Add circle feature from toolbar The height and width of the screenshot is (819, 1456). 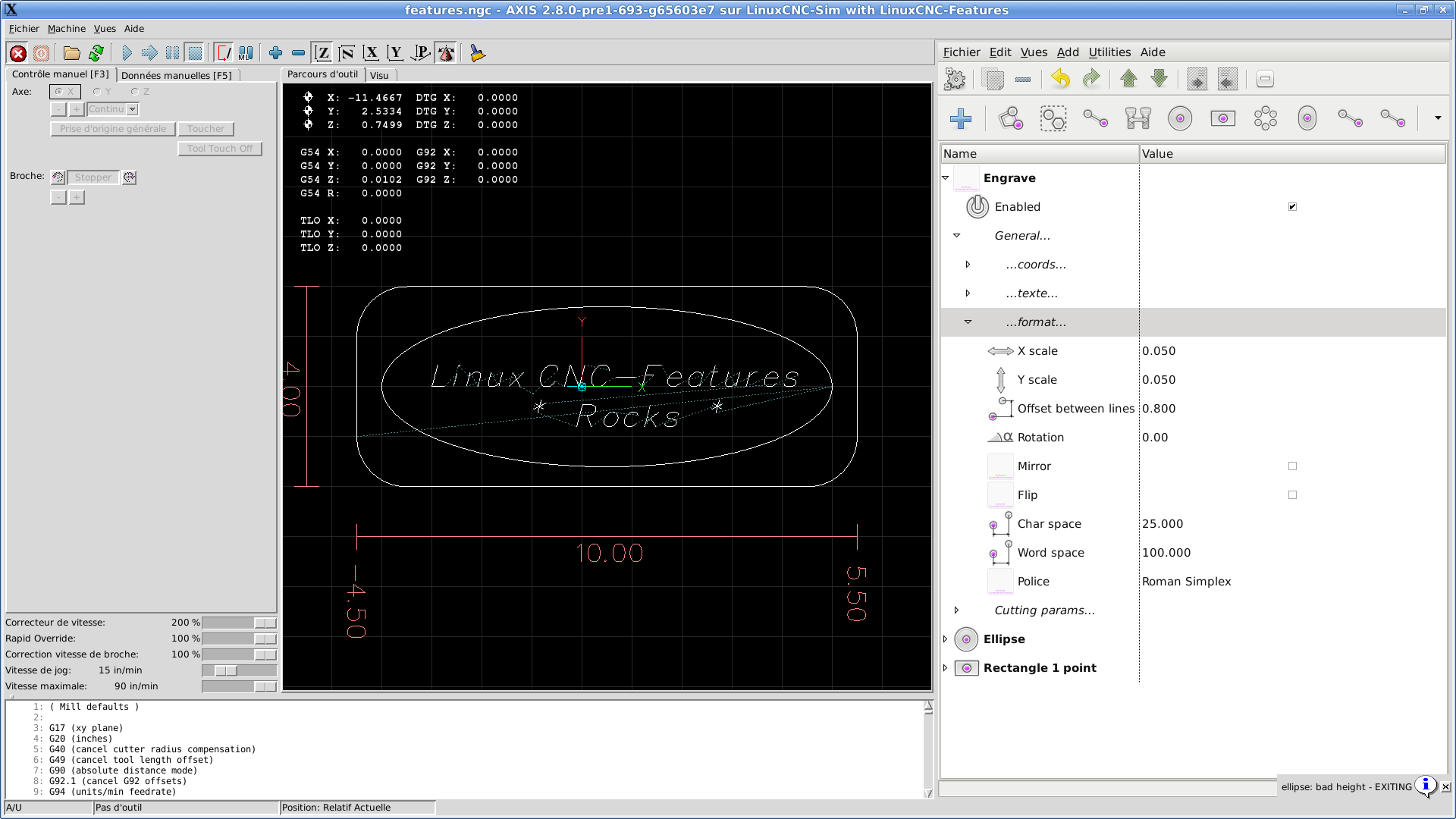click(x=1180, y=118)
